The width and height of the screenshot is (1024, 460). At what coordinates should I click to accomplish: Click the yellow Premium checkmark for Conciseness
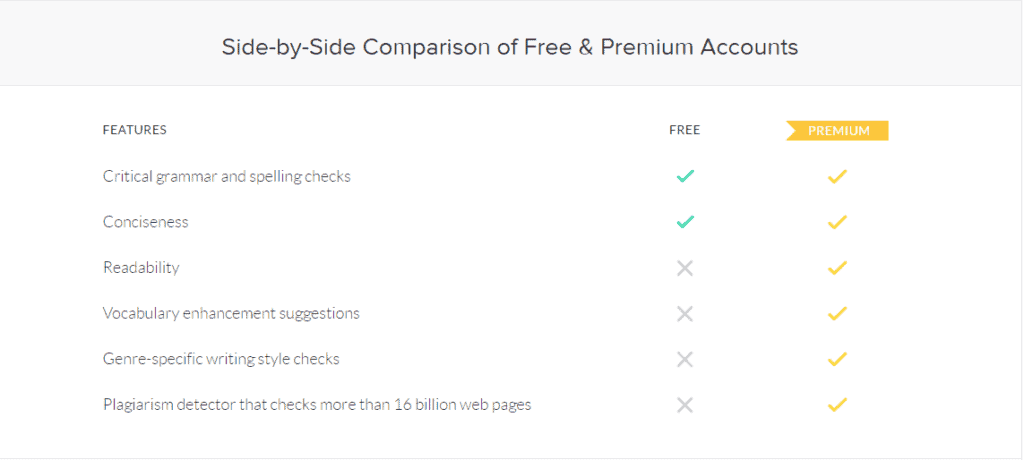pyautogui.click(x=837, y=222)
